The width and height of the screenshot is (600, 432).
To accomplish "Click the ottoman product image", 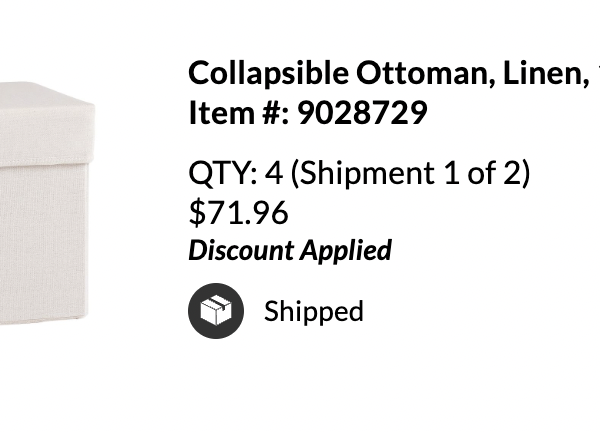I will pyautogui.click(x=47, y=203).
